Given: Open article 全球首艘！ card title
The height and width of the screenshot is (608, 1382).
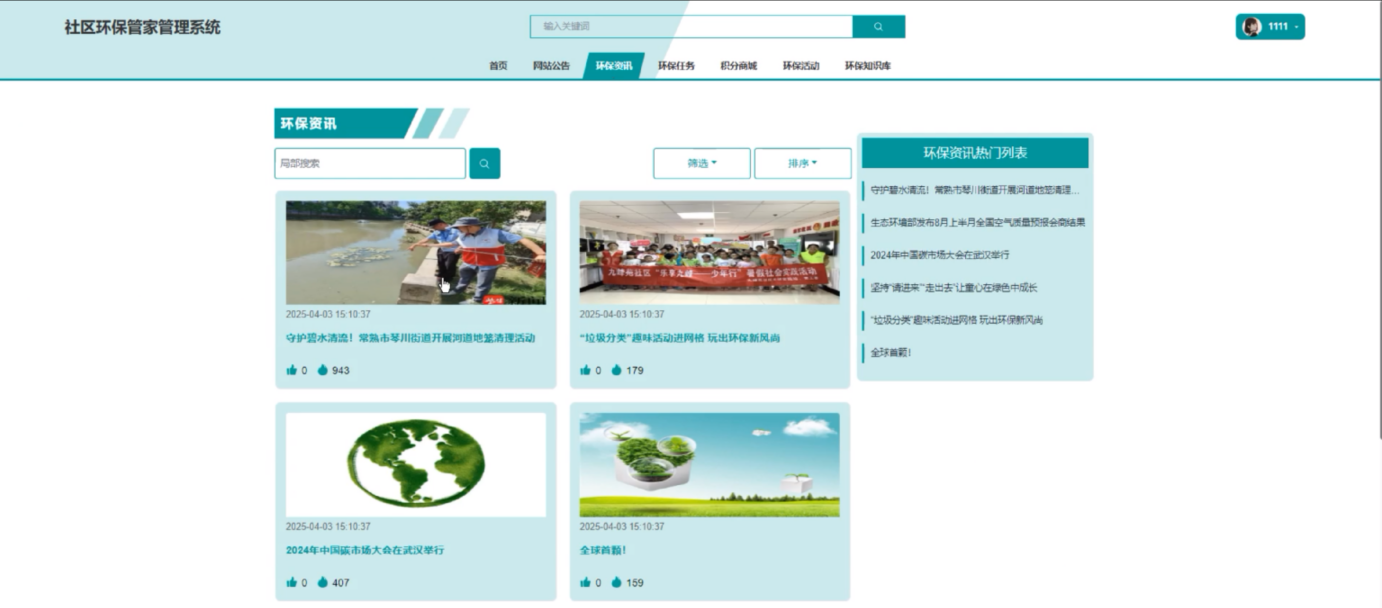Looking at the screenshot, I should (603, 550).
